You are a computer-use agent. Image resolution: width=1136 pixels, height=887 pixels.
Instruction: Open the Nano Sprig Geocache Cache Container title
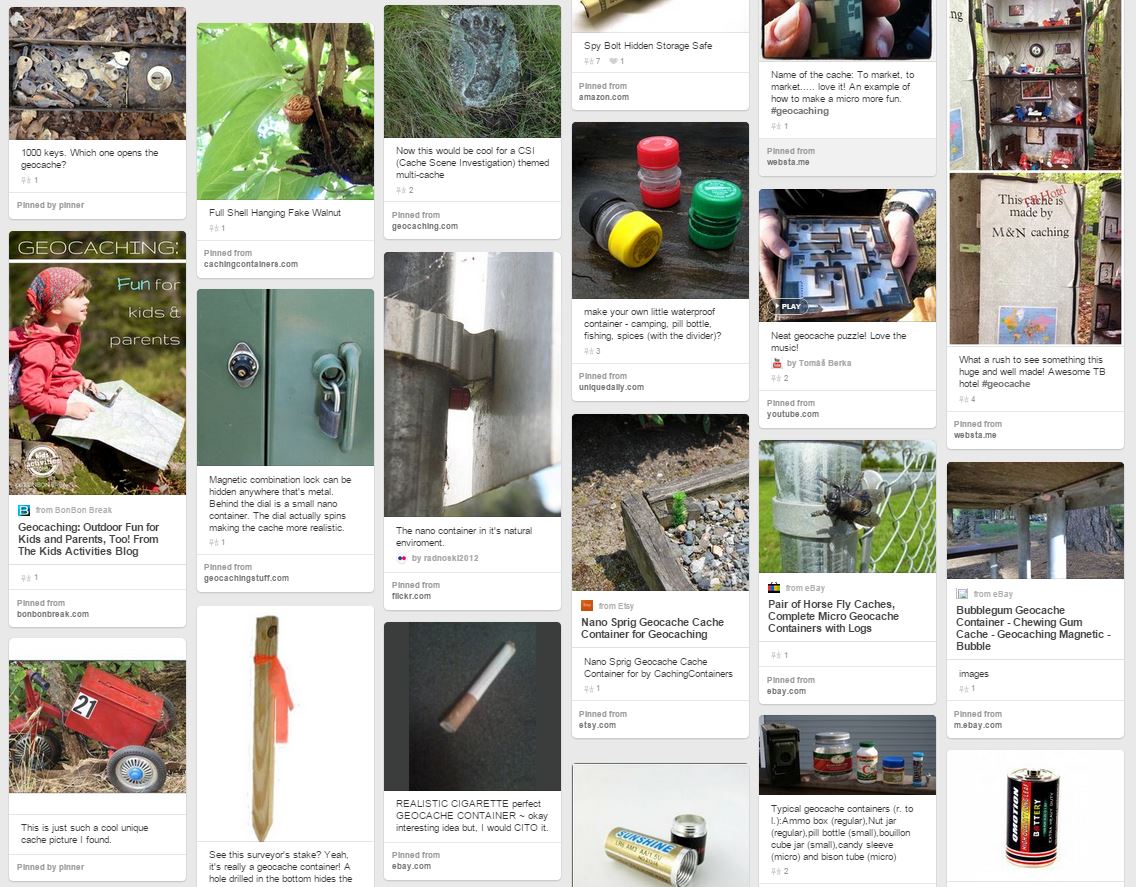(x=652, y=628)
